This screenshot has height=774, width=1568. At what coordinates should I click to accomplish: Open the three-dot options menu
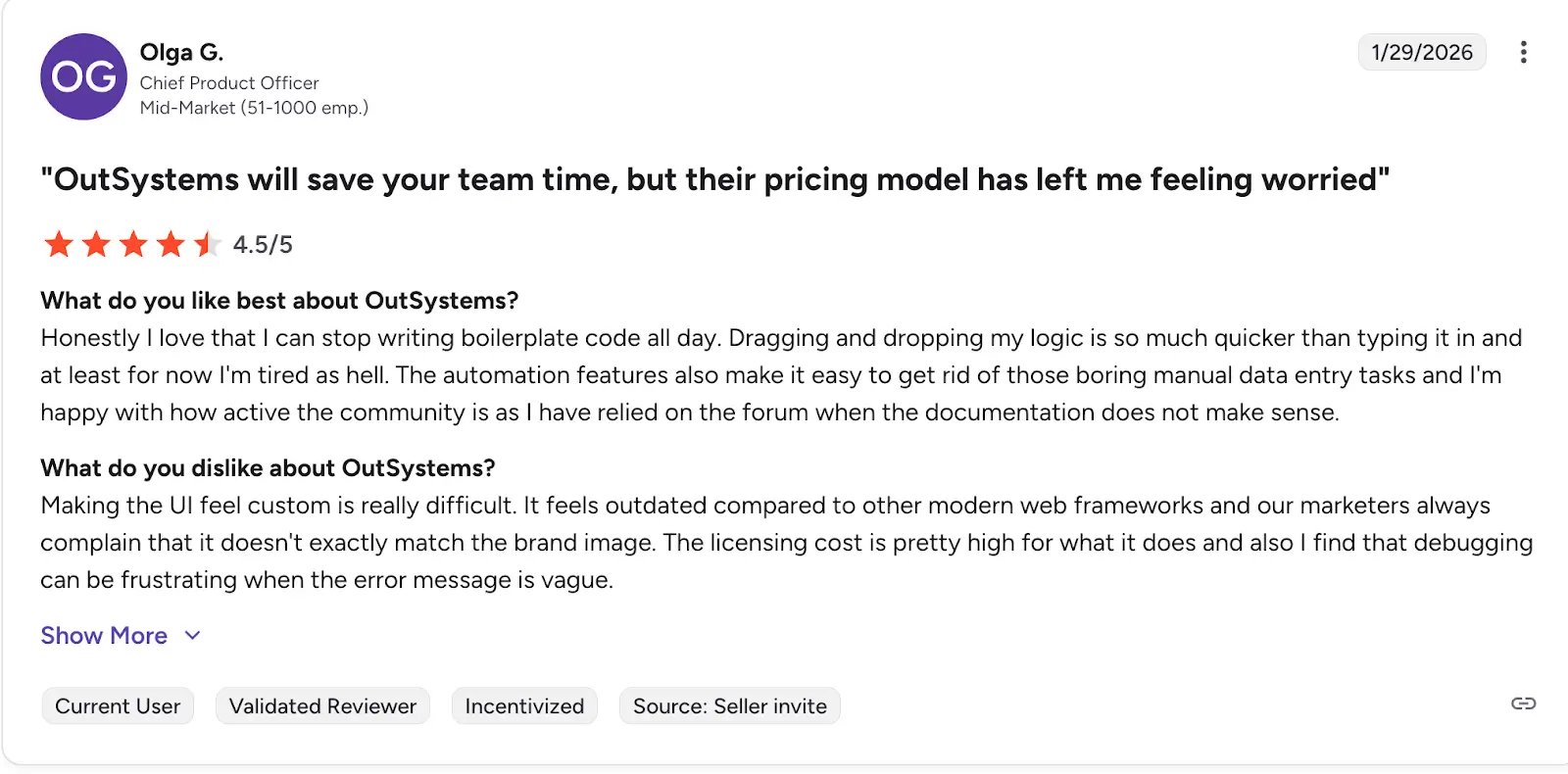1523,52
